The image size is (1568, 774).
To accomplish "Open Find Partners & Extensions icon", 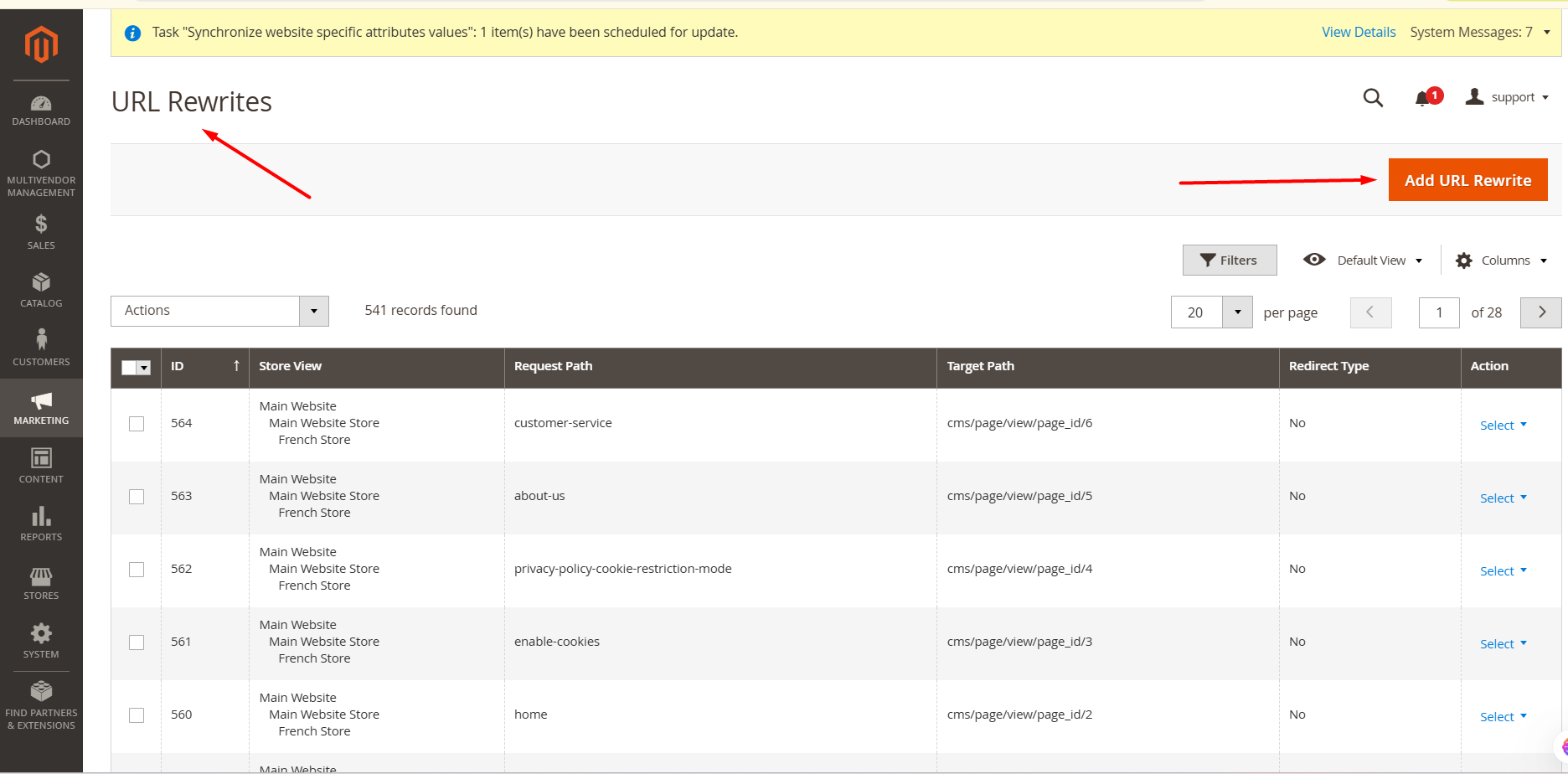I will pyautogui.click(x=41, y=691).
